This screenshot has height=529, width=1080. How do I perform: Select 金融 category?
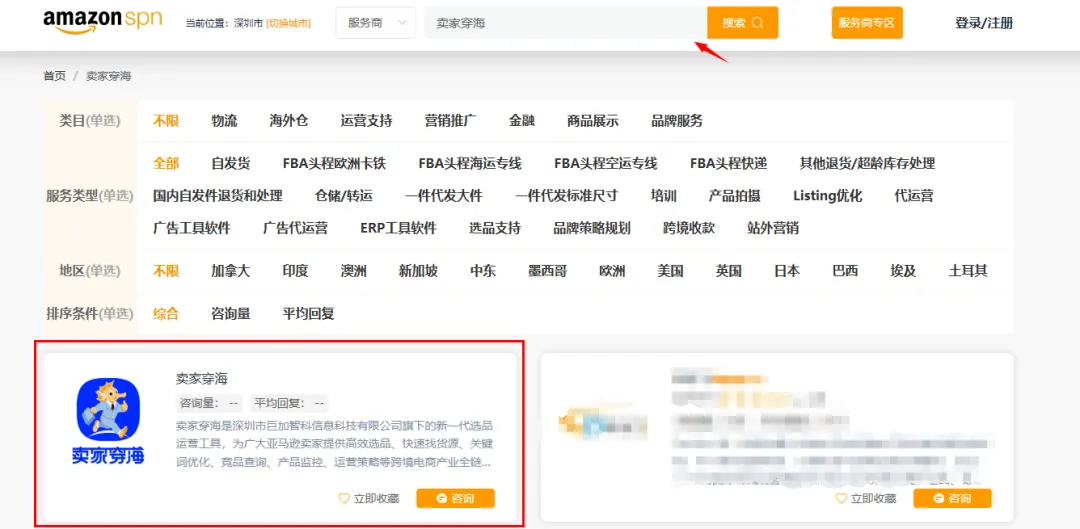(x=522, y=121)
